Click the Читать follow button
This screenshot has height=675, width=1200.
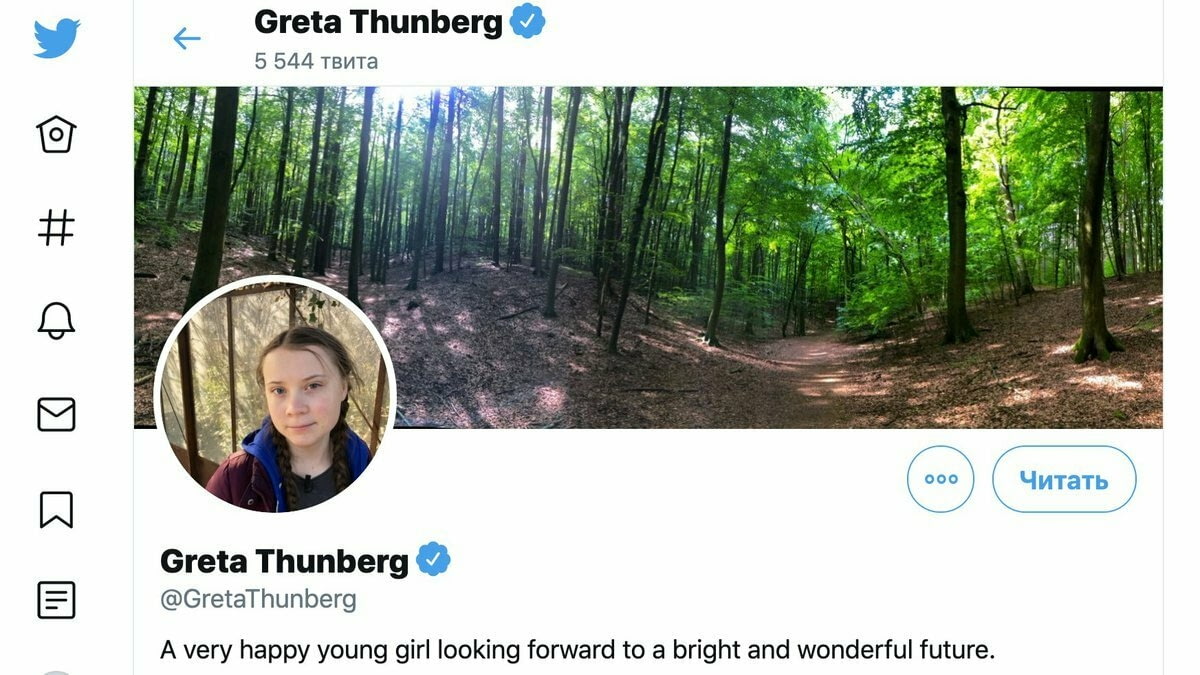(x=1064, y=479)
